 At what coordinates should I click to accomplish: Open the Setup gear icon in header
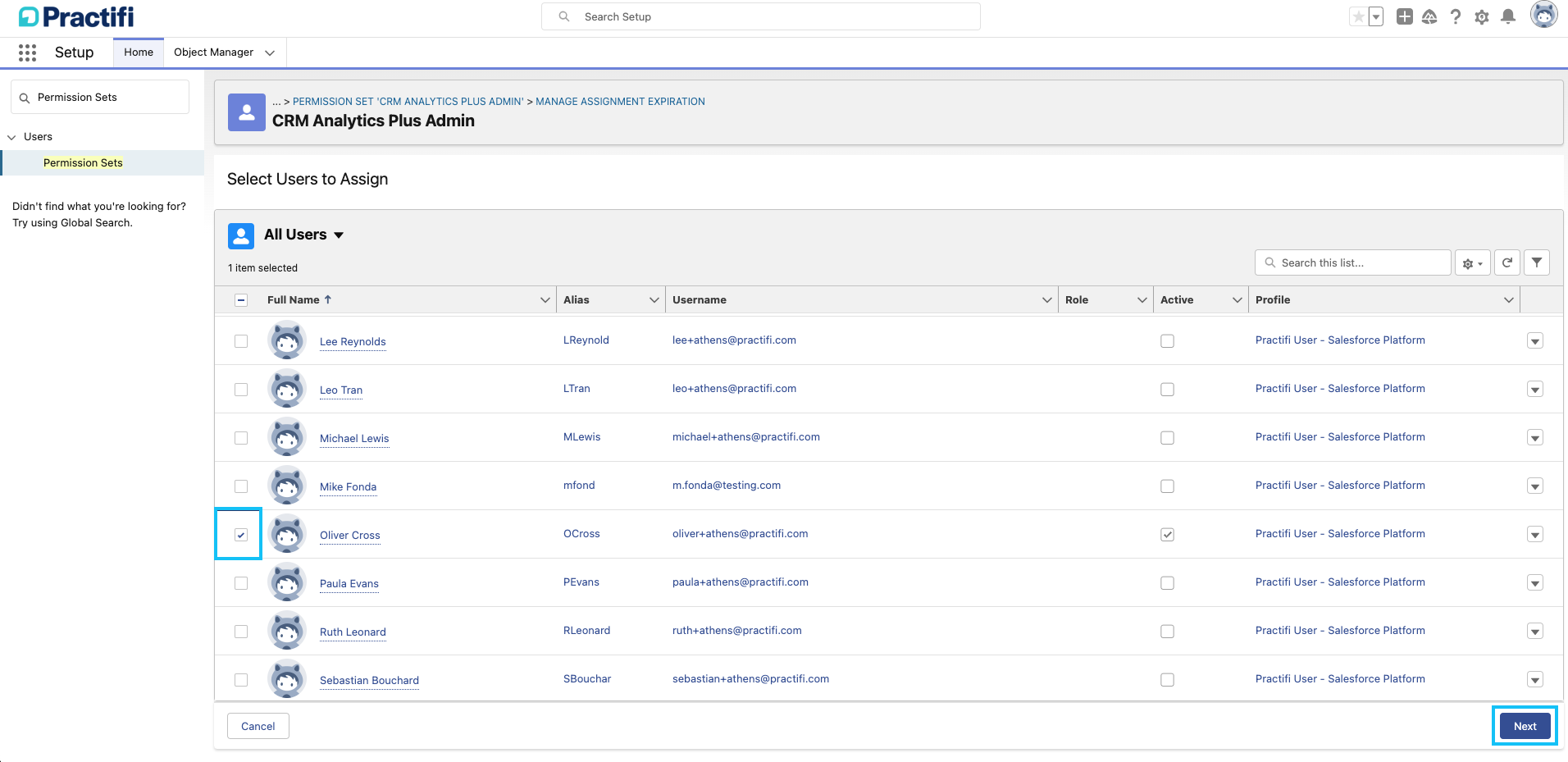[1482, 16]
